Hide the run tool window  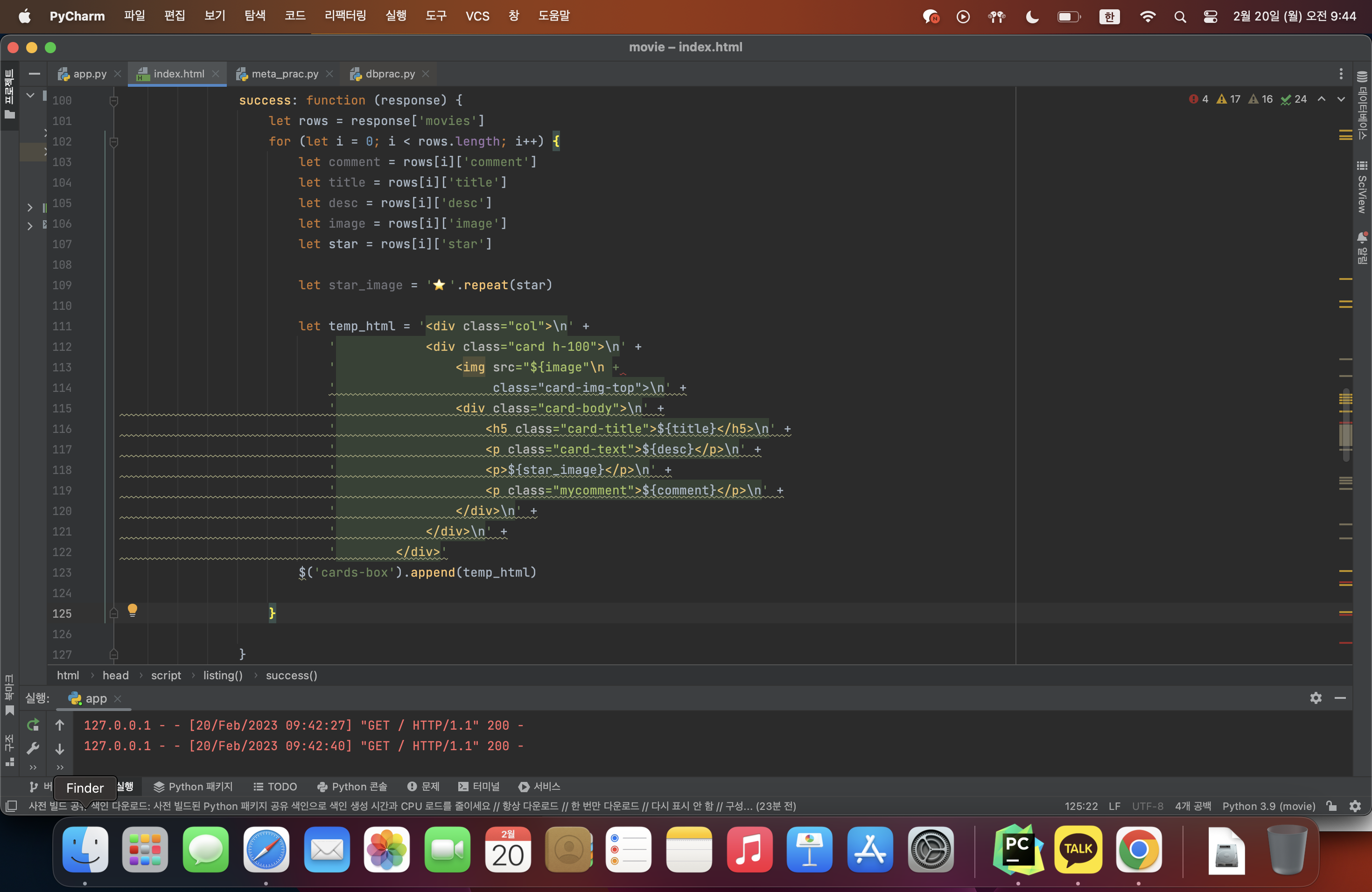pyautogui.click(x=1340, y=698)
